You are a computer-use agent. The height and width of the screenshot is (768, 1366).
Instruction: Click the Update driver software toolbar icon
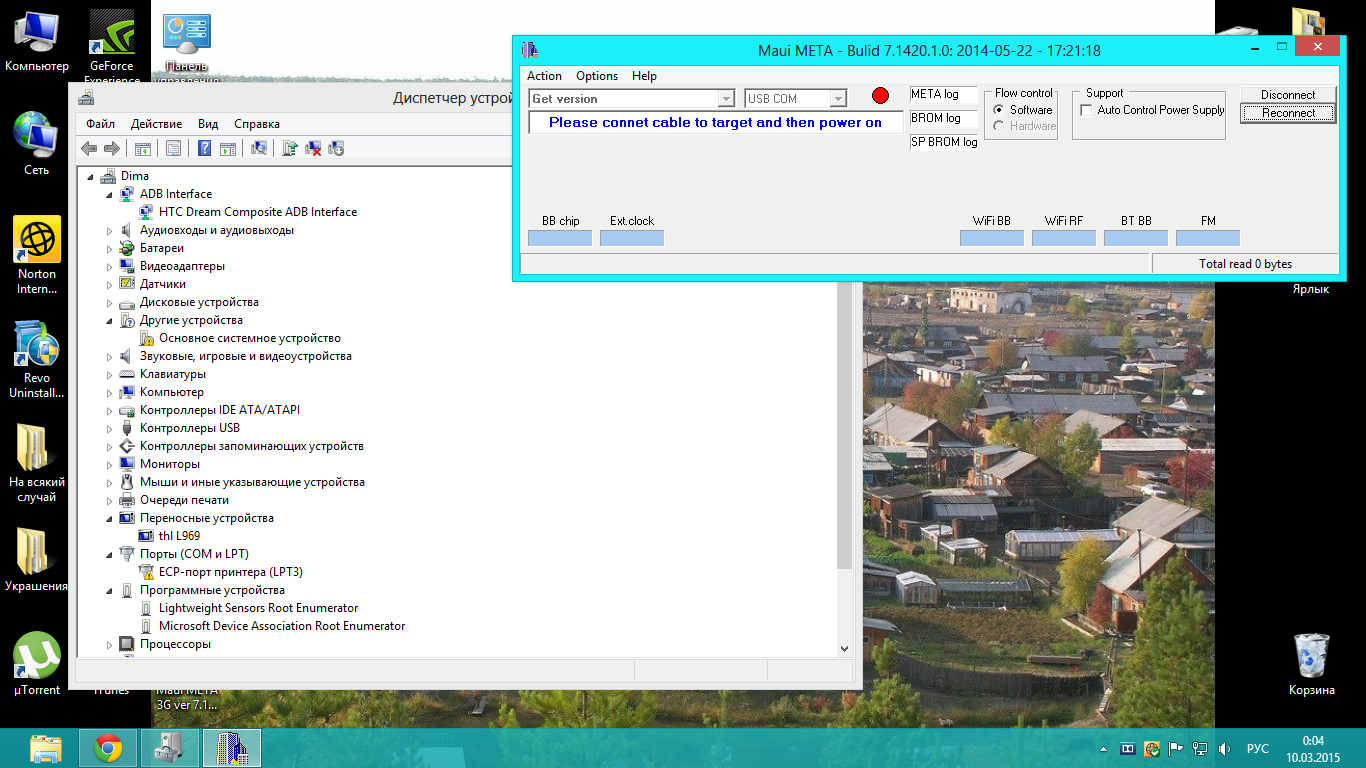[290, 148]
